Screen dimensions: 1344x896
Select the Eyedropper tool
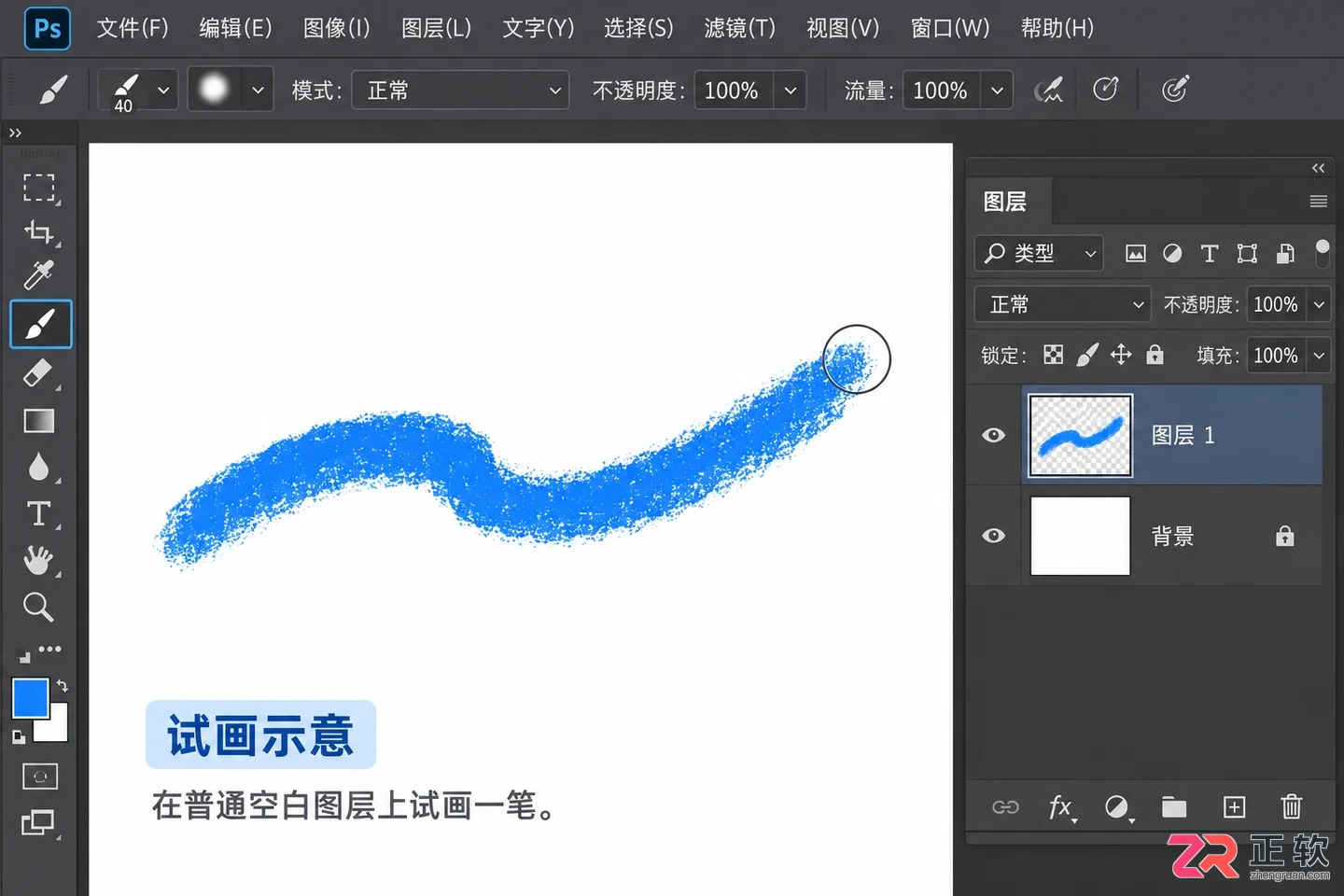[38, 275]
